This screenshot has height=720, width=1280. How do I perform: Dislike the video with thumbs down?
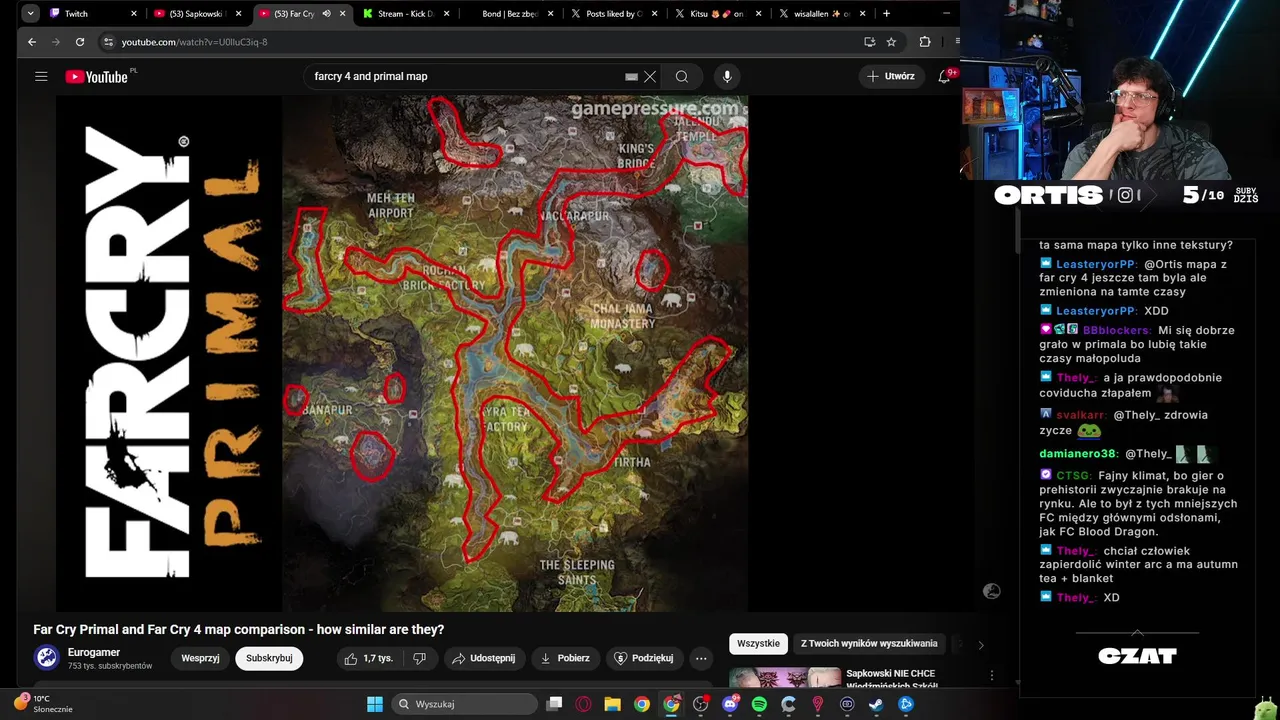[x=420, y=658]
